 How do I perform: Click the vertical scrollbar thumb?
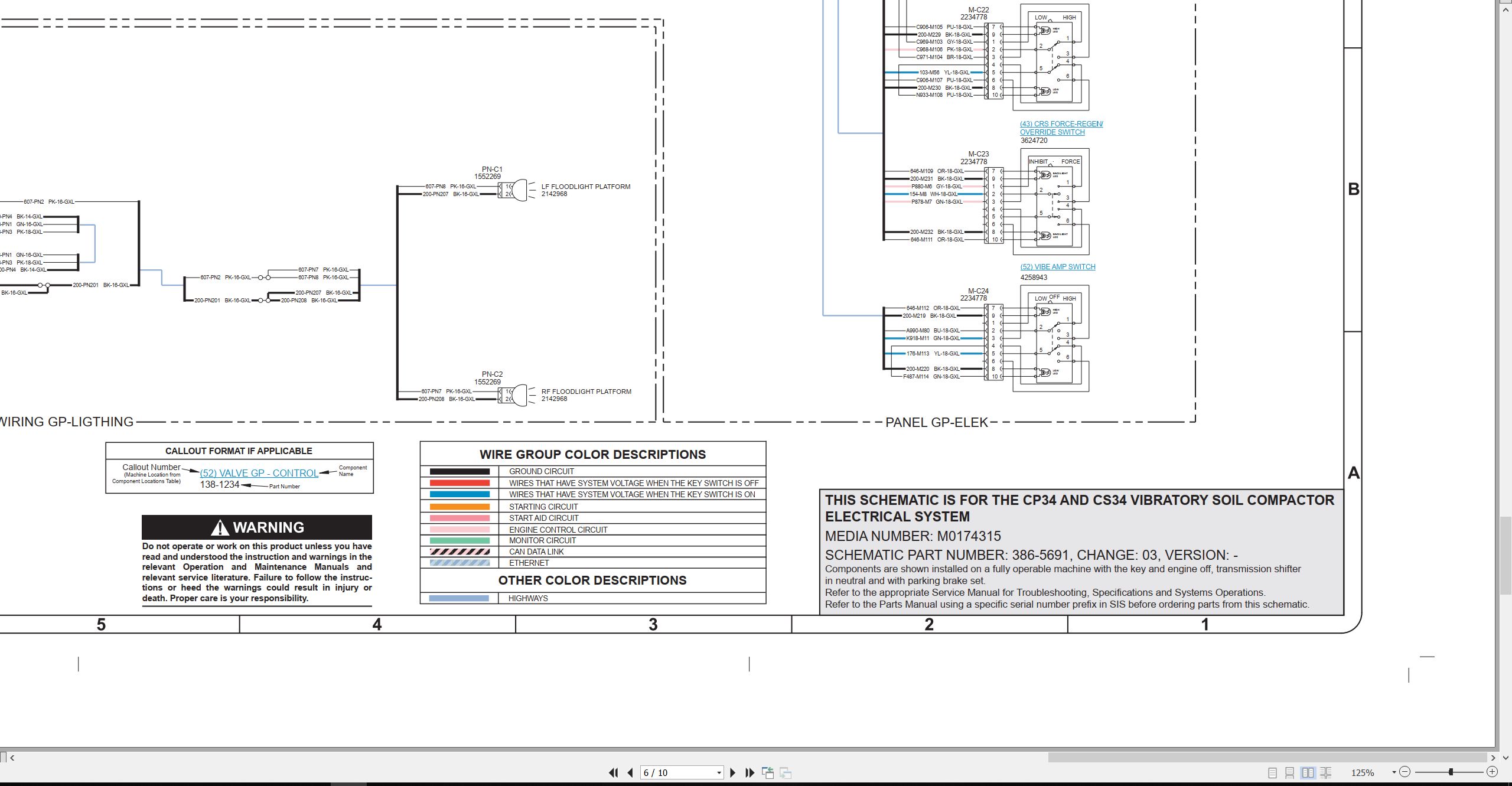click(x=1506, y=555)
